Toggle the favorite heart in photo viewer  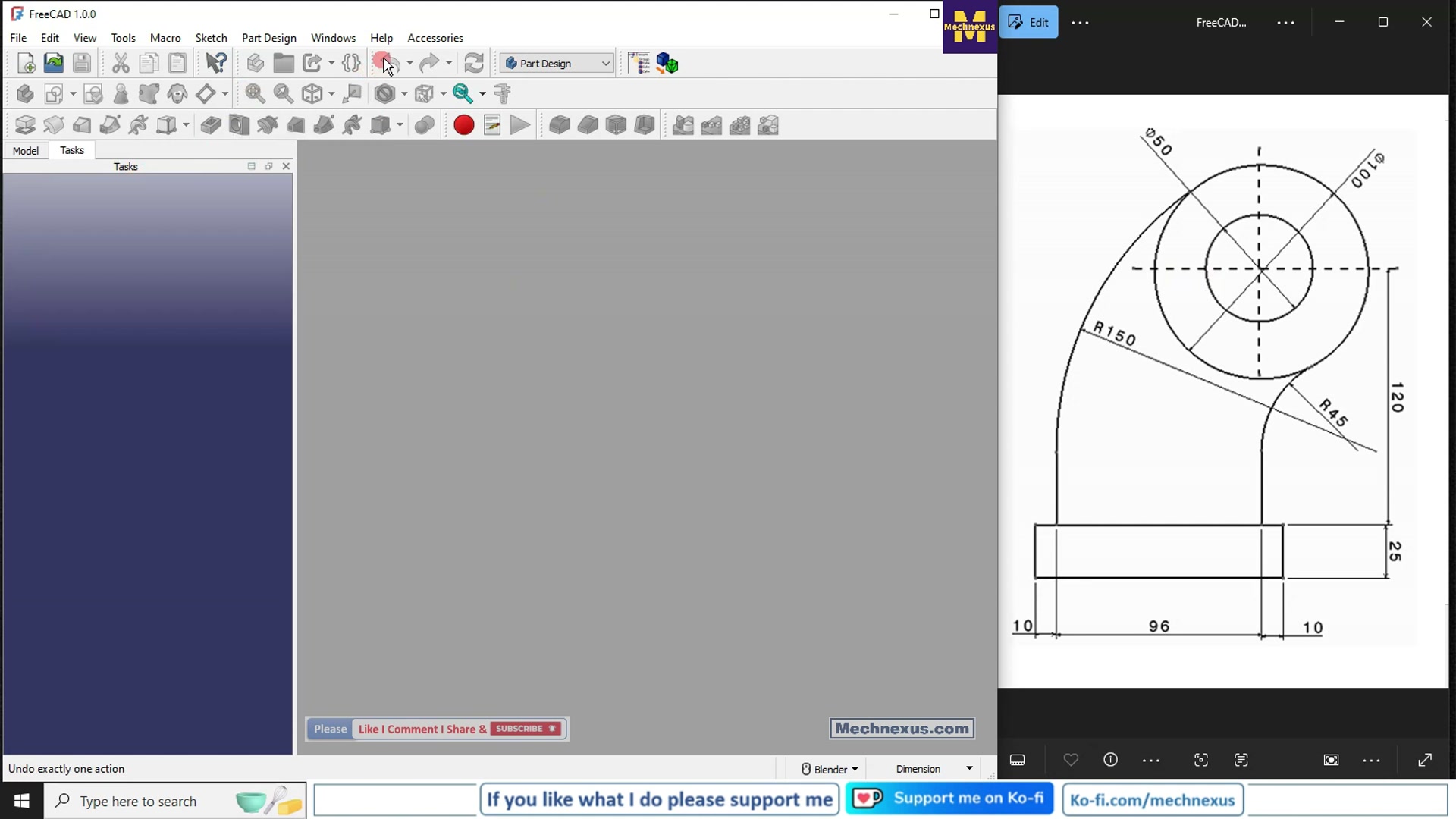[1071, 760]
